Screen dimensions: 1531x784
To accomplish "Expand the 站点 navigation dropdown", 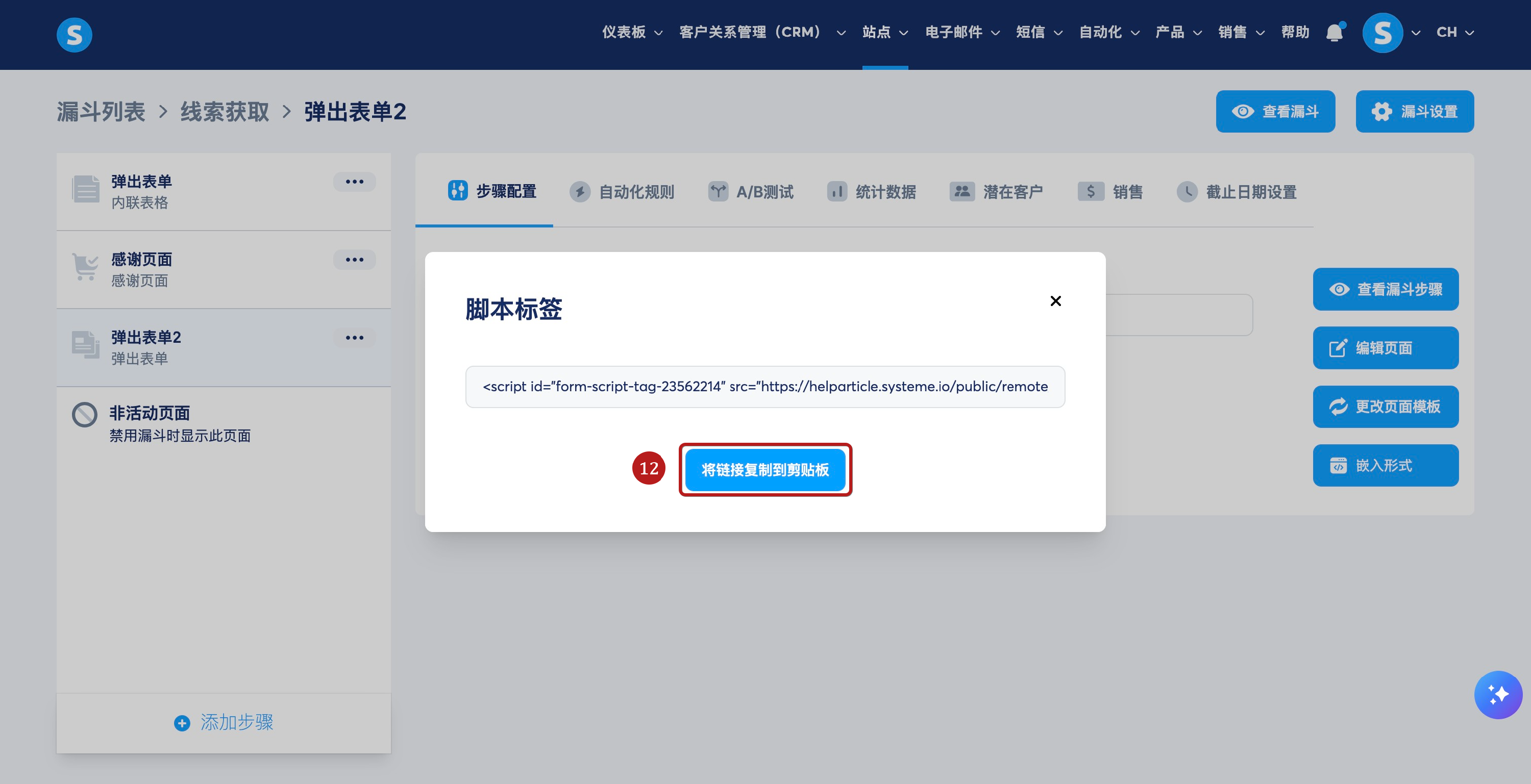I will [x=885, y=32].
